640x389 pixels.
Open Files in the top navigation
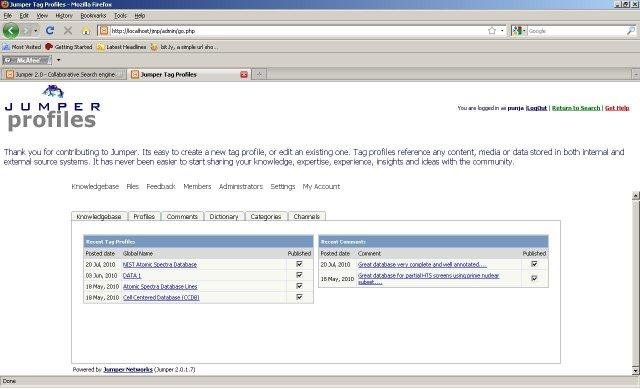(133, 187)
